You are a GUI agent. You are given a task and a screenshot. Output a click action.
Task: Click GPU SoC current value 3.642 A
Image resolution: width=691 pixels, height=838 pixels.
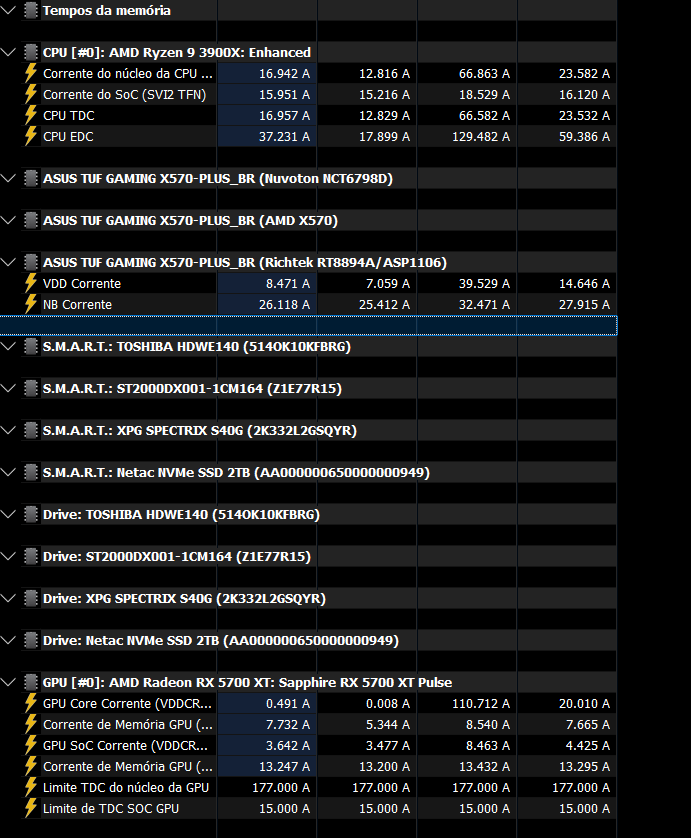(288, 746)
